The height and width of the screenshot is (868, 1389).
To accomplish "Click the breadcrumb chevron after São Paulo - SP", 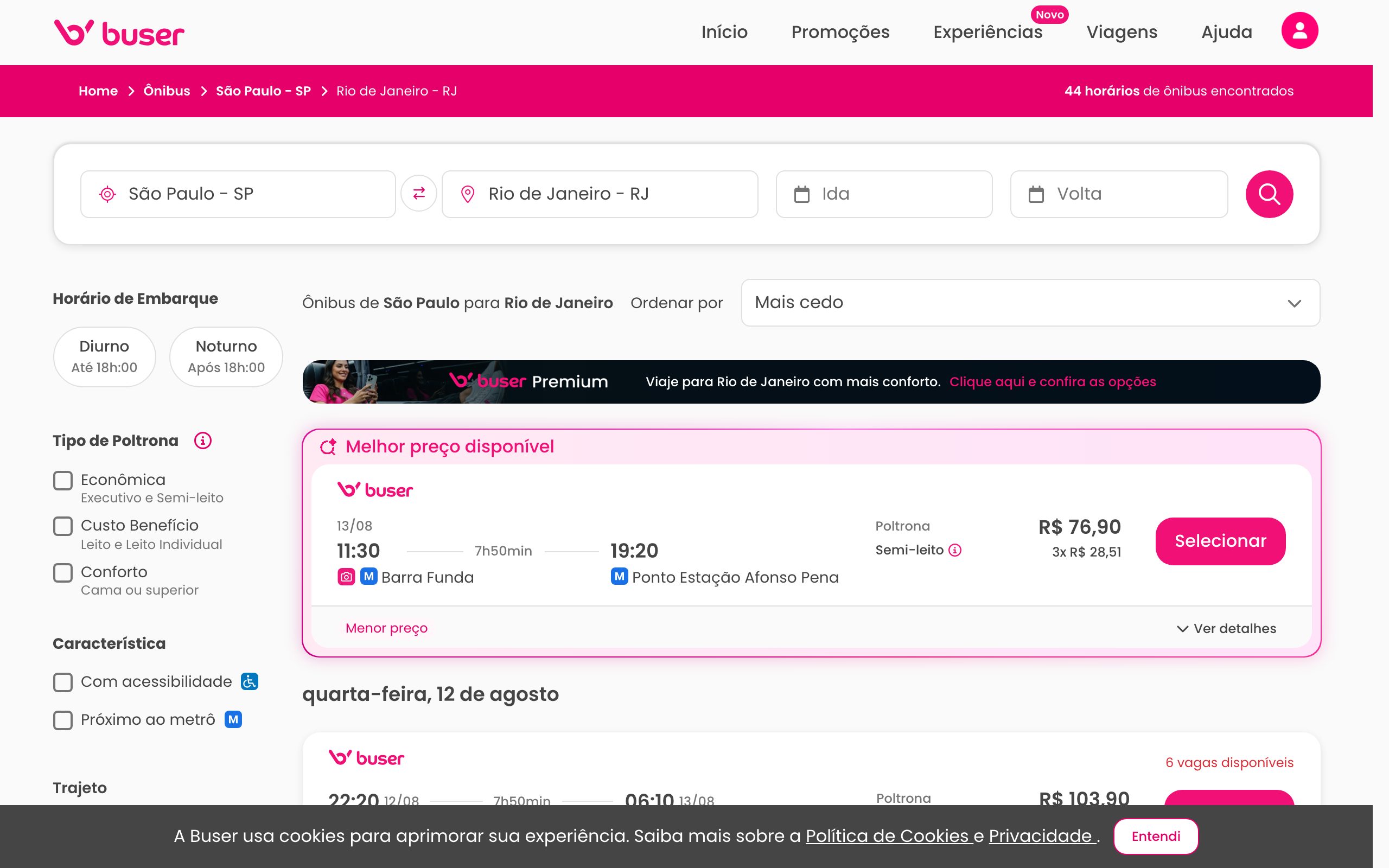I will 324,91.
